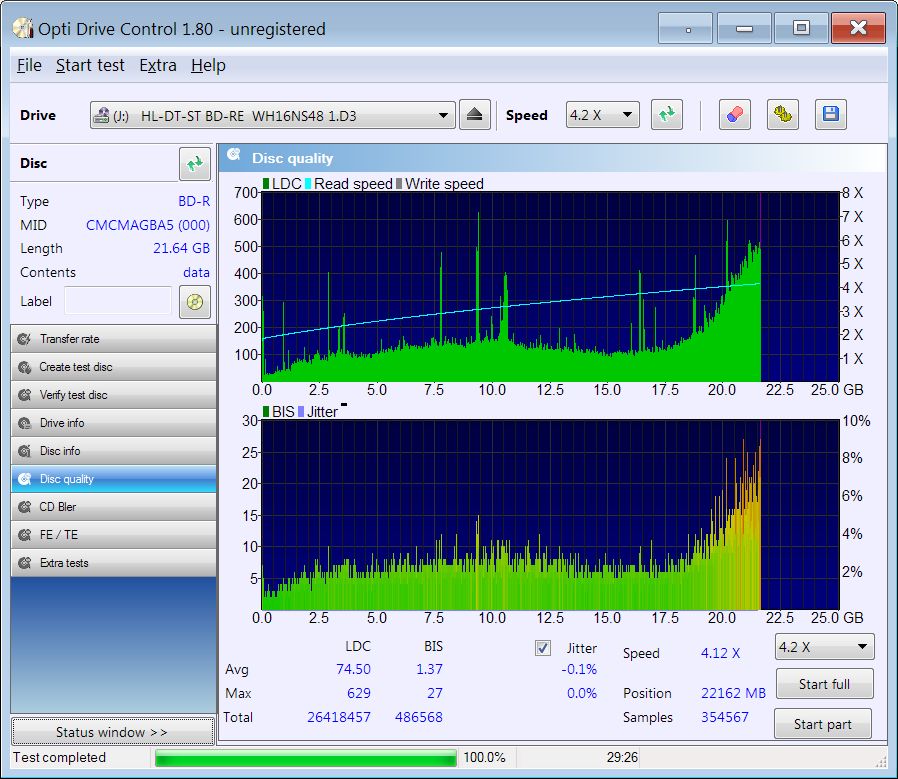
Task: Click the Transfer rate icon
Action: tap(24, 339)
